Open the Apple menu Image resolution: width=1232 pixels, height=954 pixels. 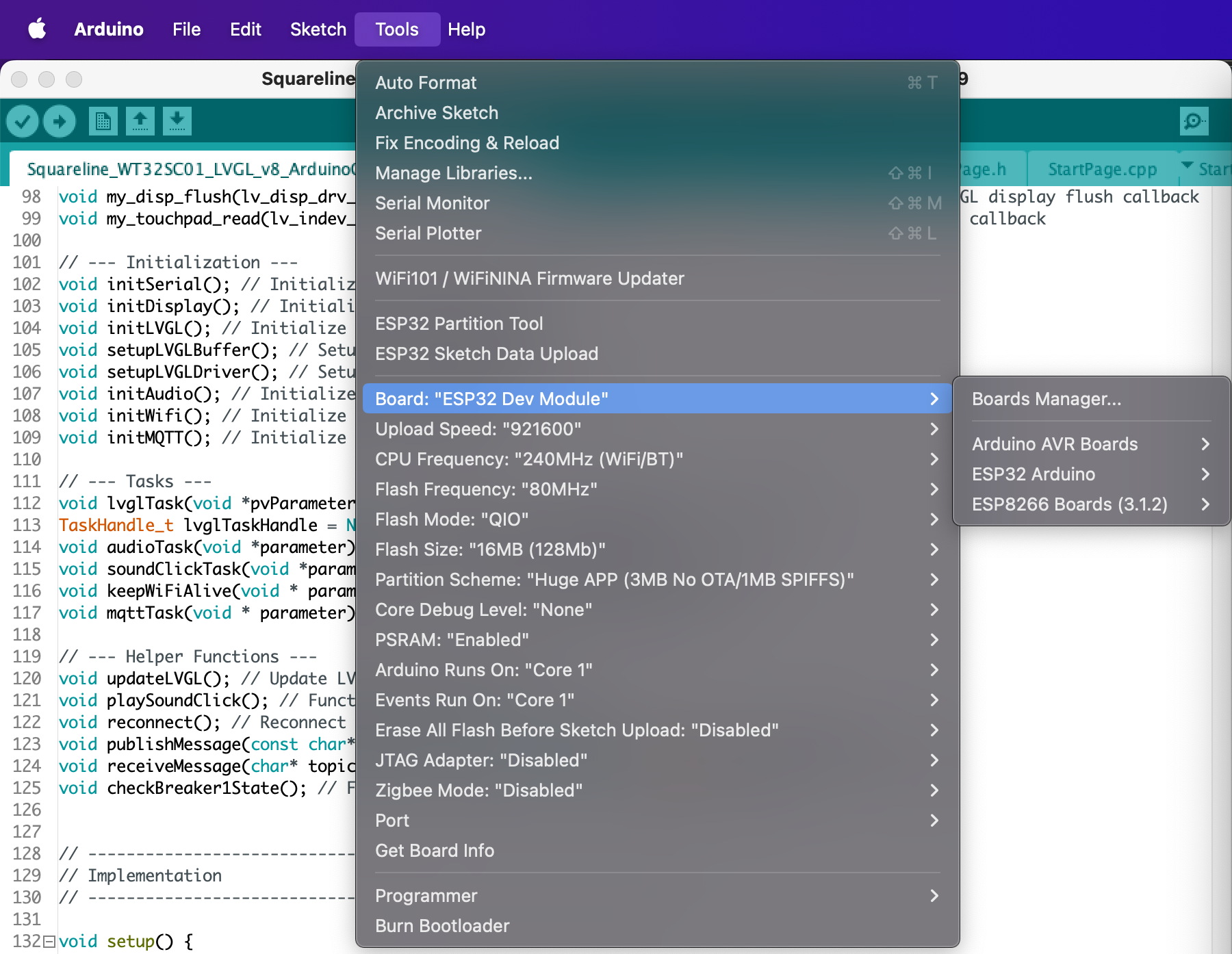[38, 29]
